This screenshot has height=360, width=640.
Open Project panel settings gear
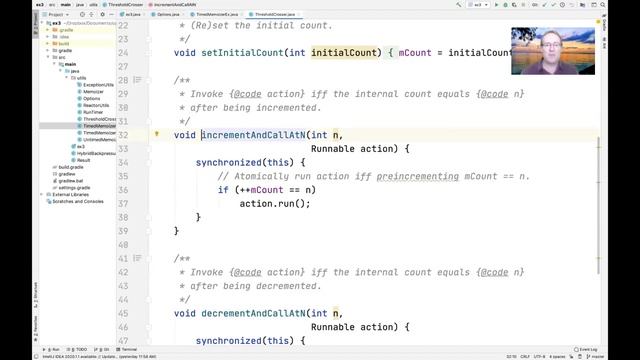pos(102,14)
